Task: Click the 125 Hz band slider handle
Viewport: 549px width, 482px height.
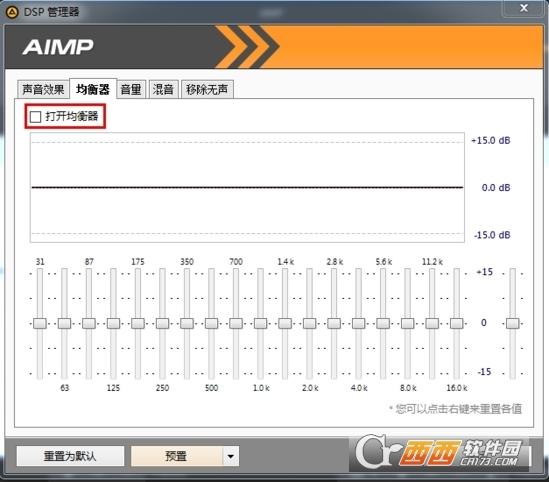Action: [x=113, y=323]
